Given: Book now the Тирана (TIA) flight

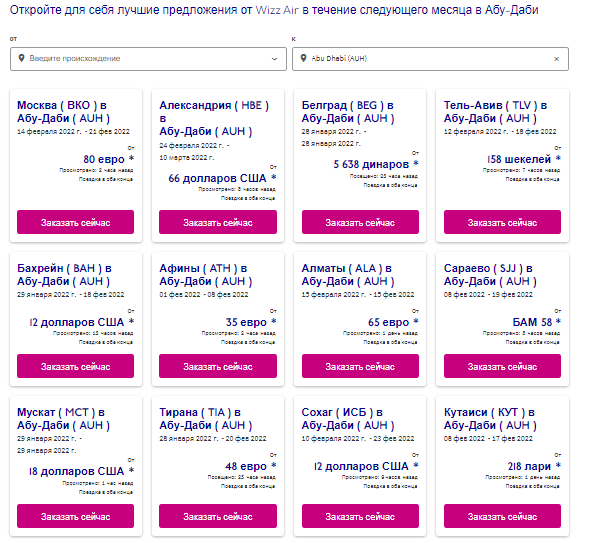Looking at the screenshot, I should 218,516.
